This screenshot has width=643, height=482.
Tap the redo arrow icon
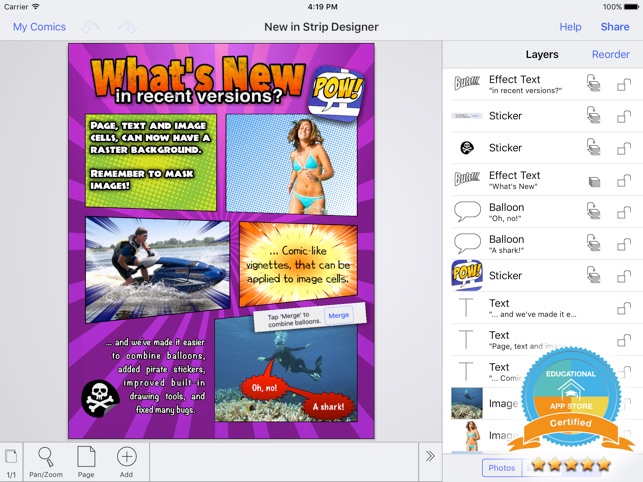click(x=128, y=27)
